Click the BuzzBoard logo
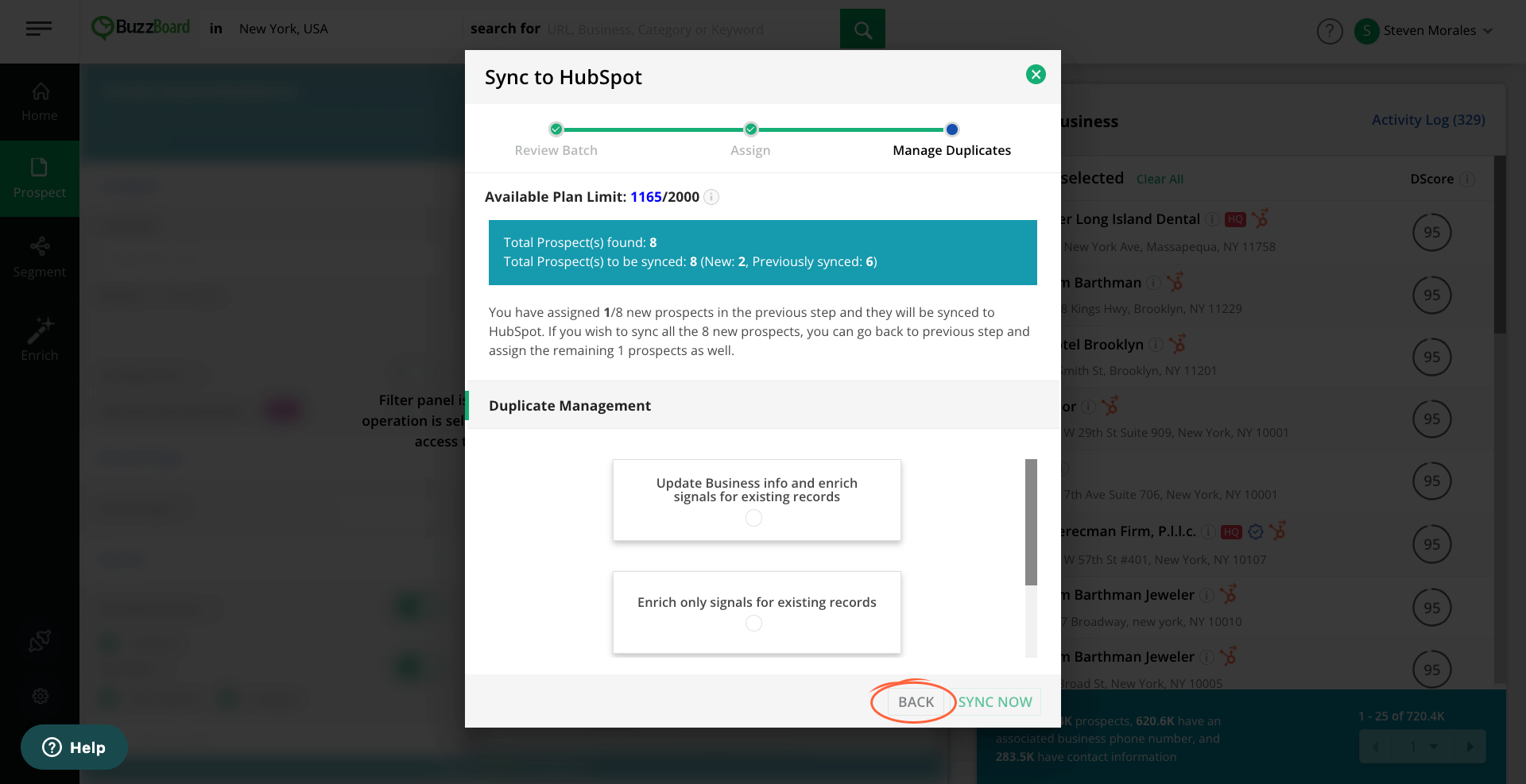The height and width of the screenshot is (784, 1526). pyautogui.click(x=141, y=29)
